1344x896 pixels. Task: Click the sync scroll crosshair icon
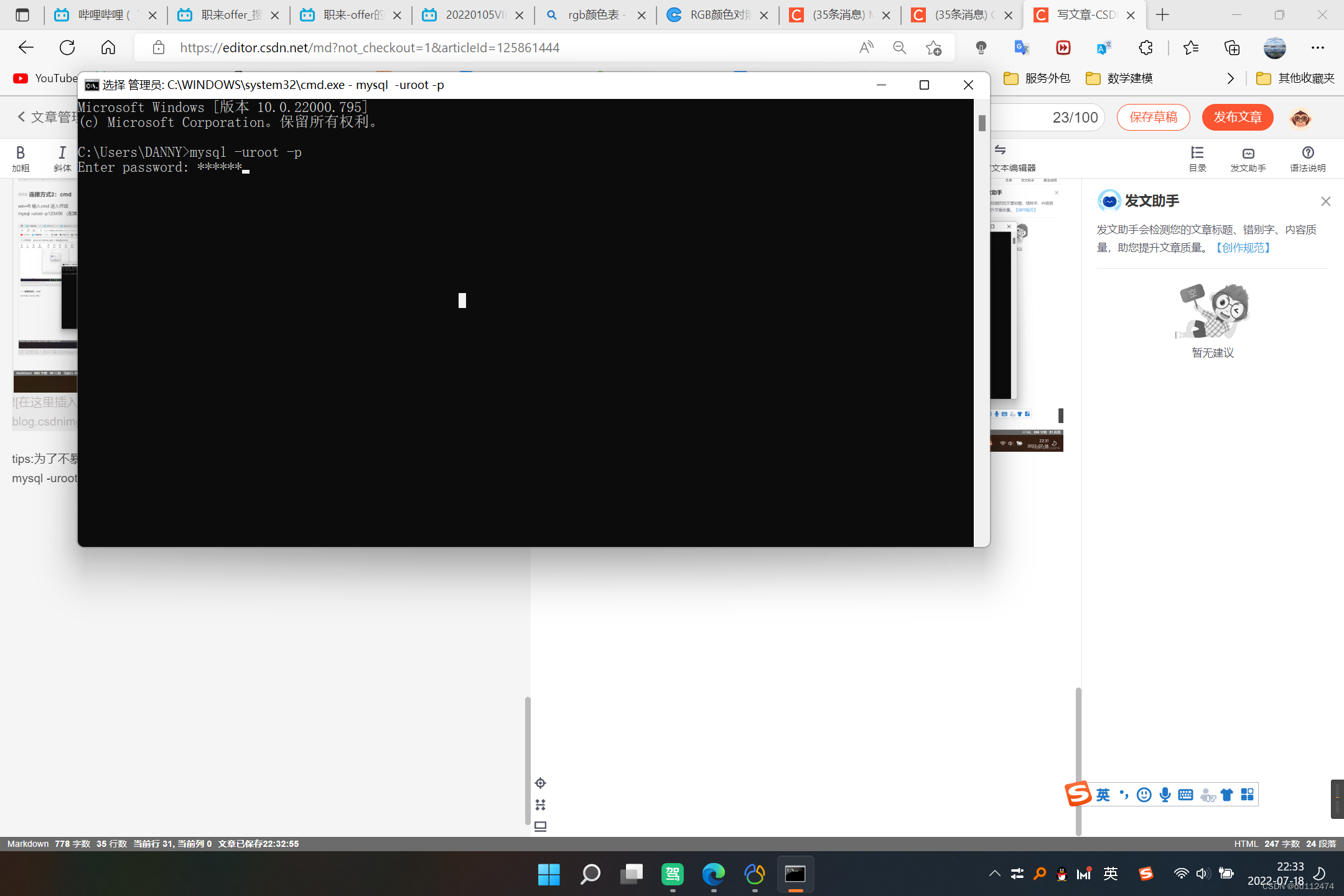coord(540,783)
